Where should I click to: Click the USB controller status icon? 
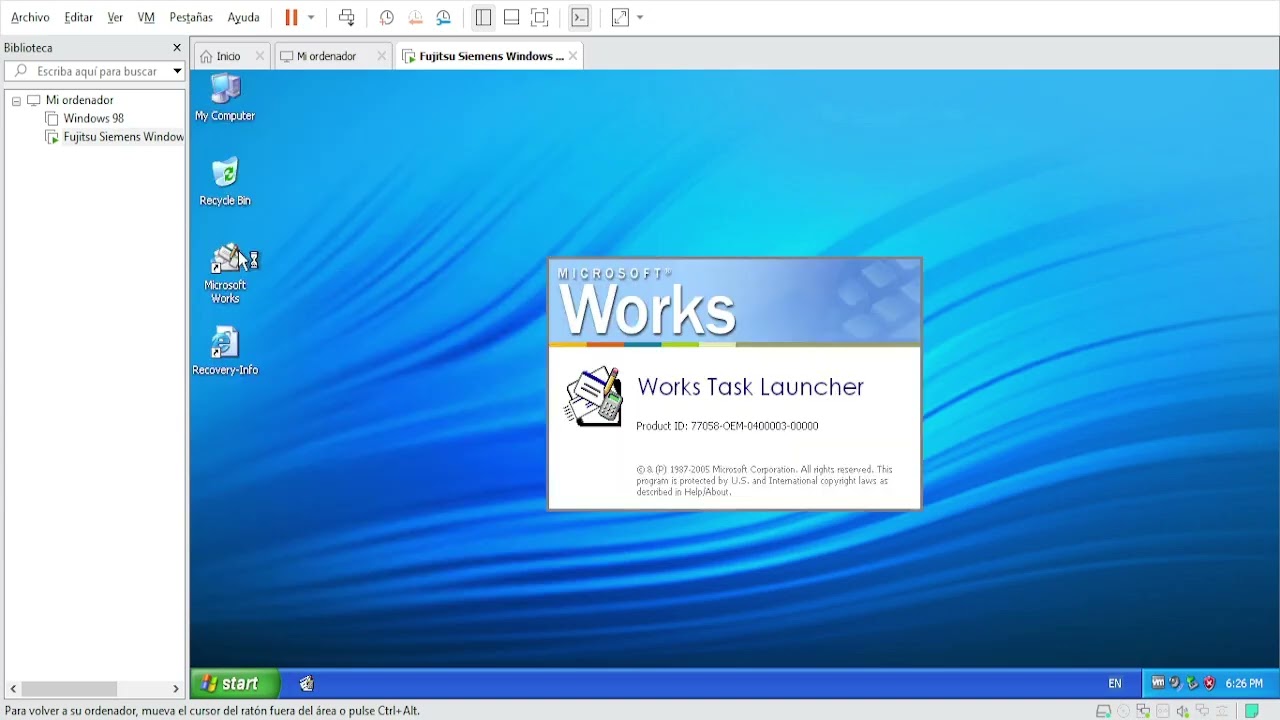point(1222,711)
